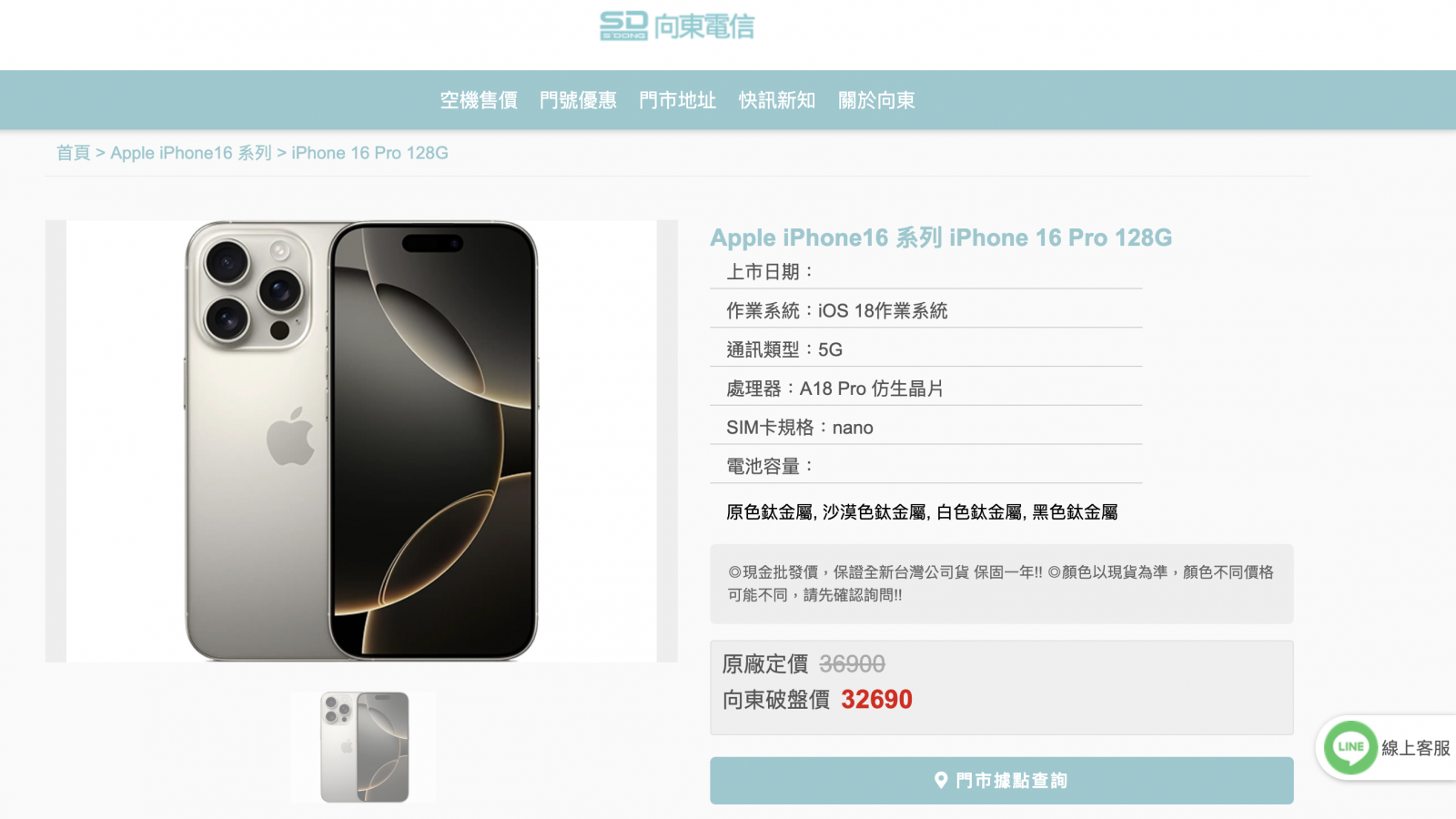Open 關於向東 navigation item
The image size is (1456, 819).
[876, 100]
